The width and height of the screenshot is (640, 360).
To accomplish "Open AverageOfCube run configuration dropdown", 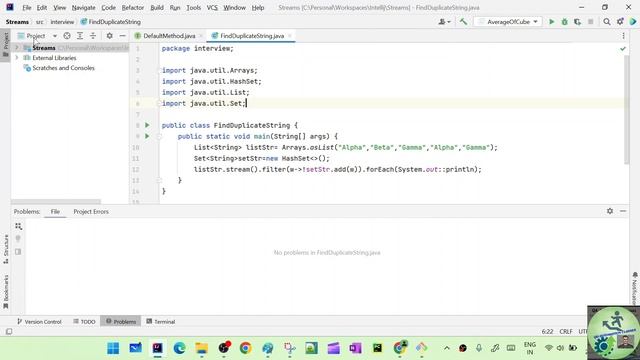I will (508, 22).
